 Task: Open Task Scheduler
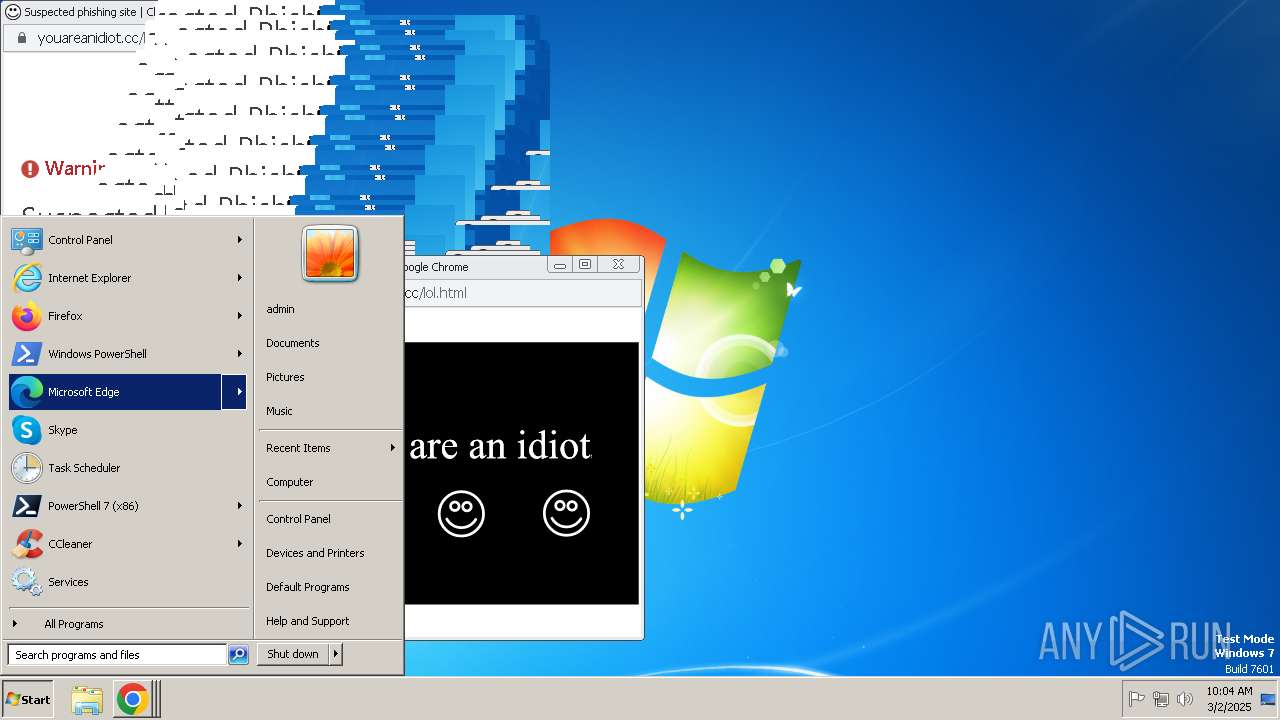(128, 468)
